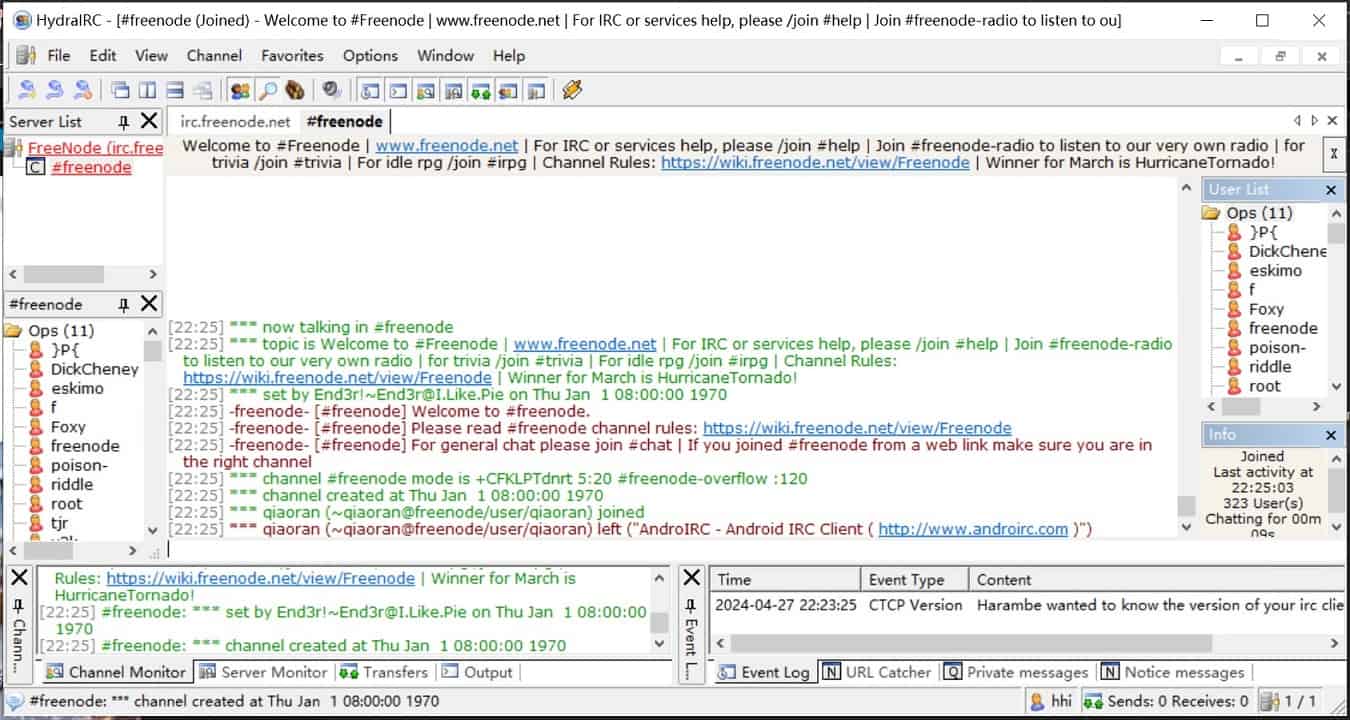
Task: Click the green arrows transfers toolbar icon
Action: pos(481,91)
